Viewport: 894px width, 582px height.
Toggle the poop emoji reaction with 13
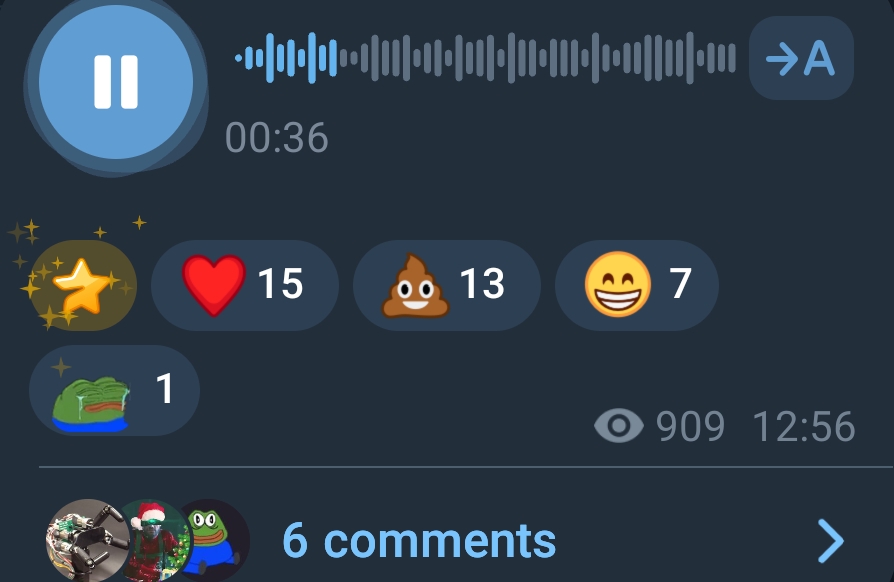pos(446,285)
